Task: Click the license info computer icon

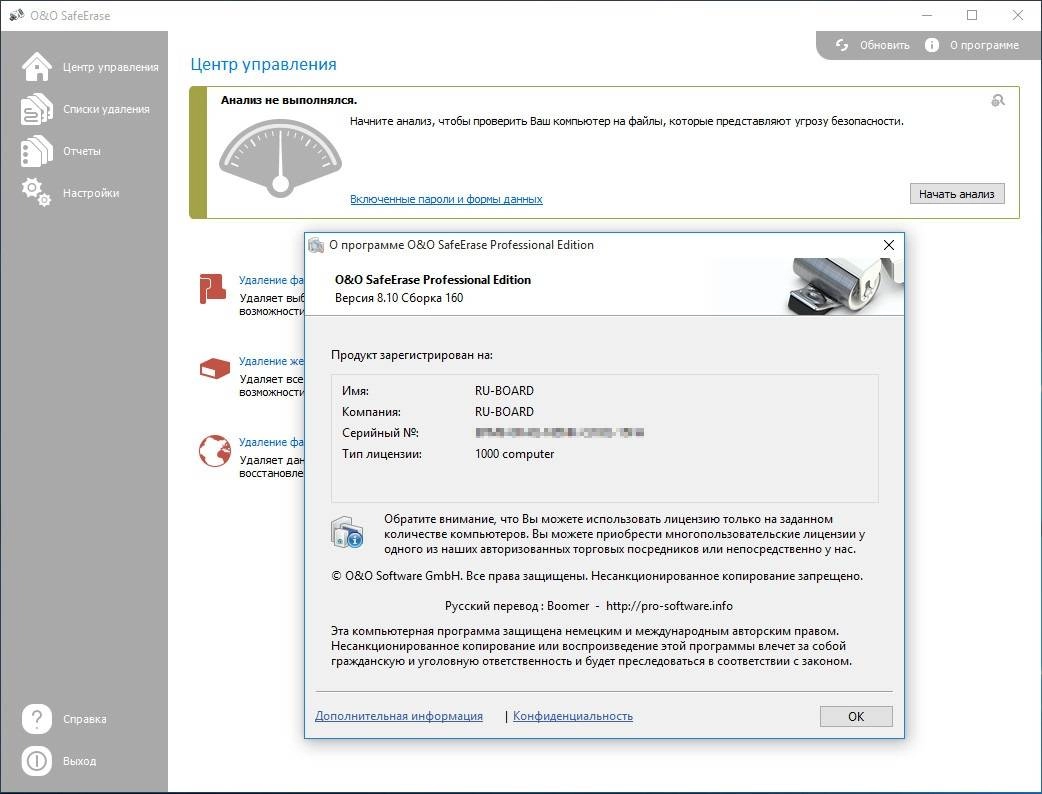Action: (347, 532)
